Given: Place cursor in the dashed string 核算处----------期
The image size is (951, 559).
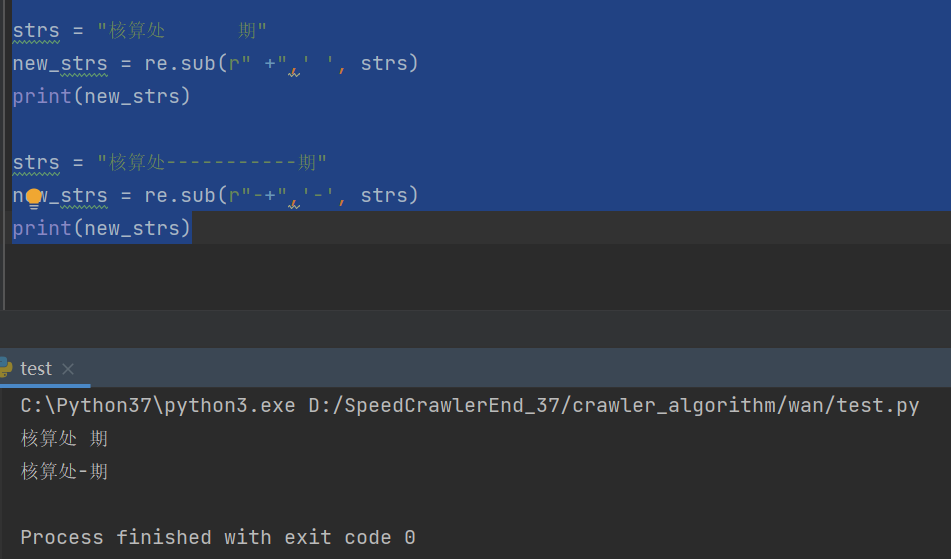Looking at the screenshot, I should tap(212, 162).
